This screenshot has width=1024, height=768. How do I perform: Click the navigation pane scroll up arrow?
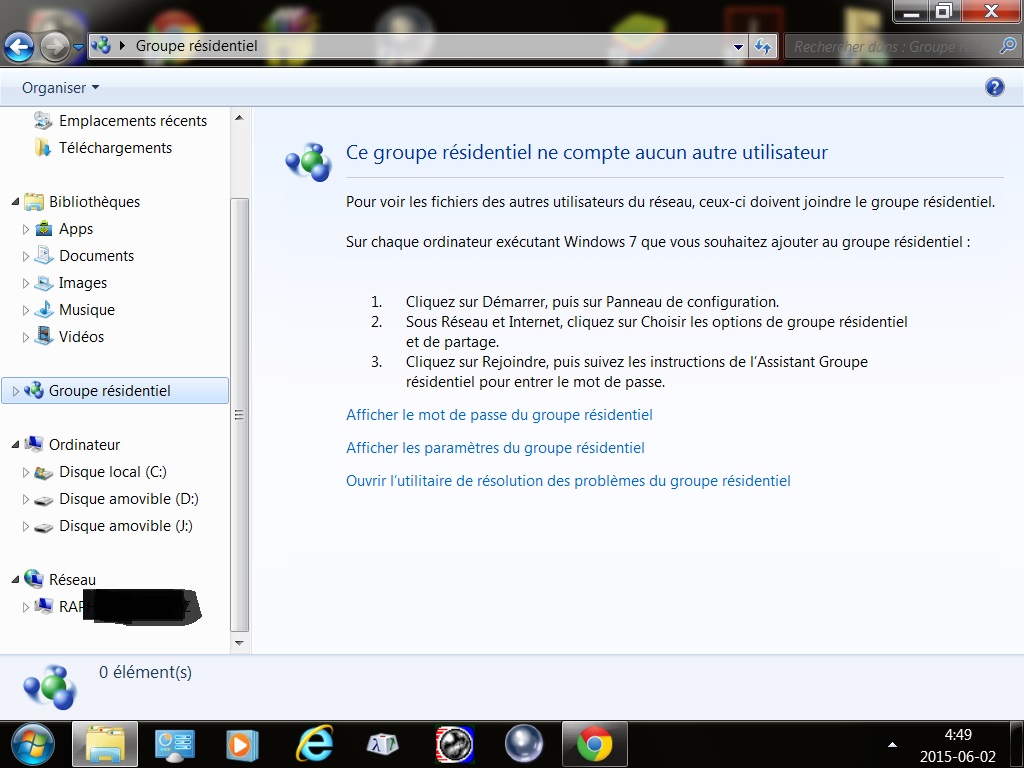tap(239, 118)
